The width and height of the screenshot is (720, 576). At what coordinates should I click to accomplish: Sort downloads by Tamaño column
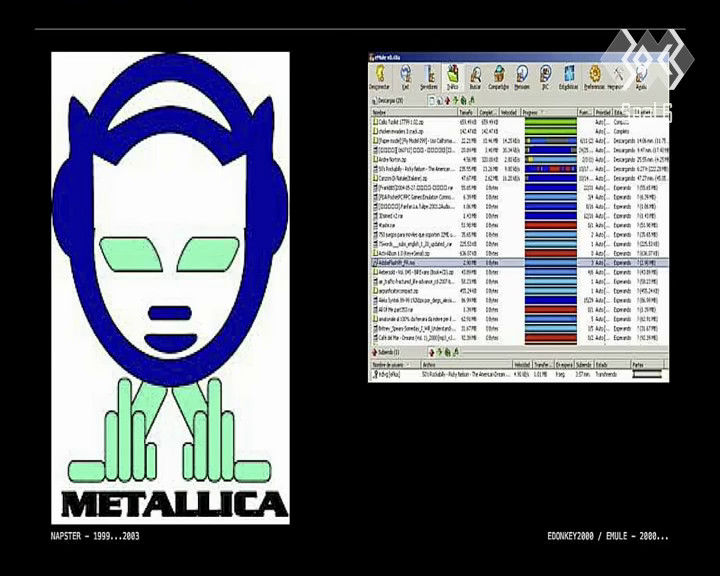pyautogui.click(x=467, y=112)
